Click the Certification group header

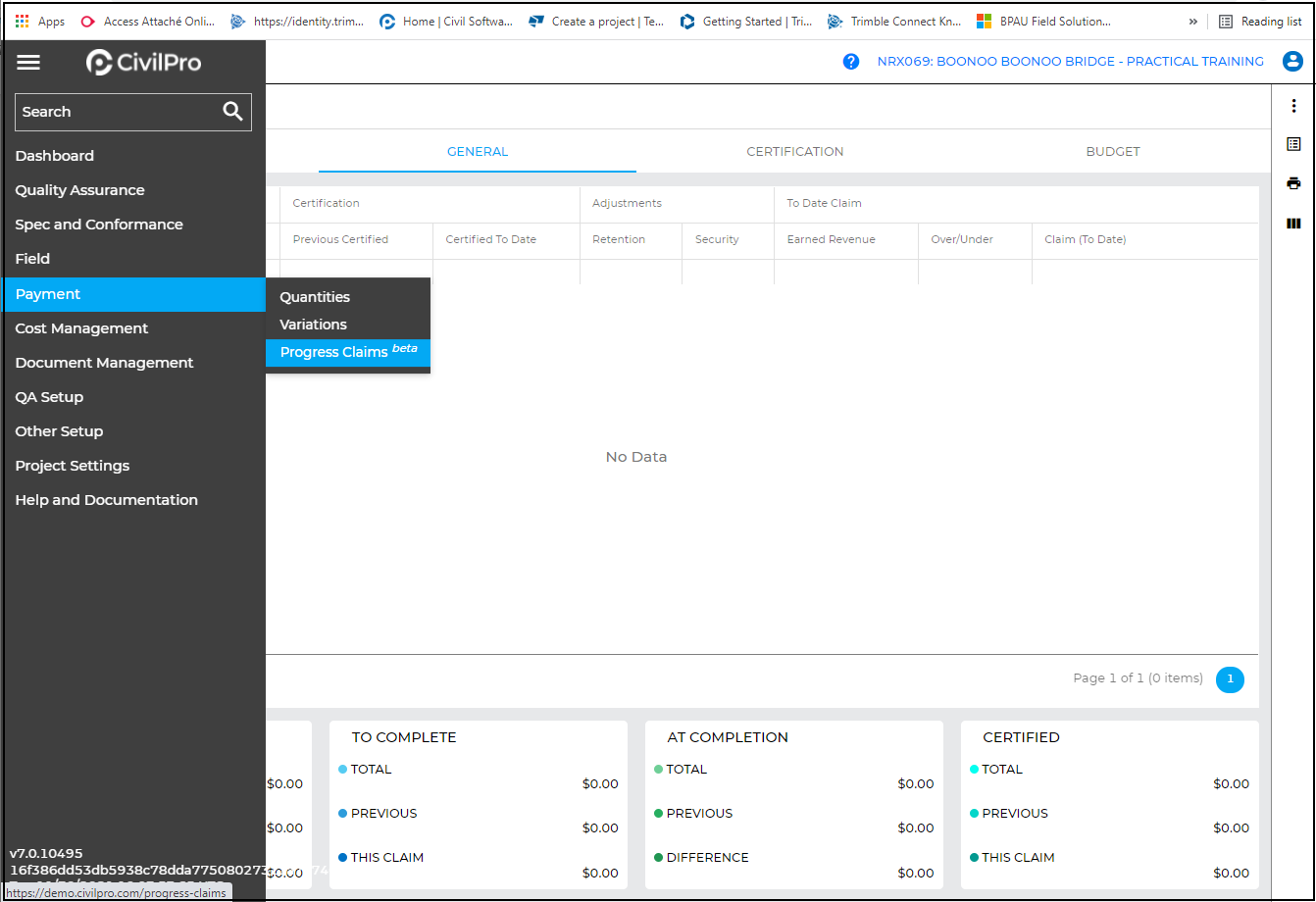coord(430,204)
